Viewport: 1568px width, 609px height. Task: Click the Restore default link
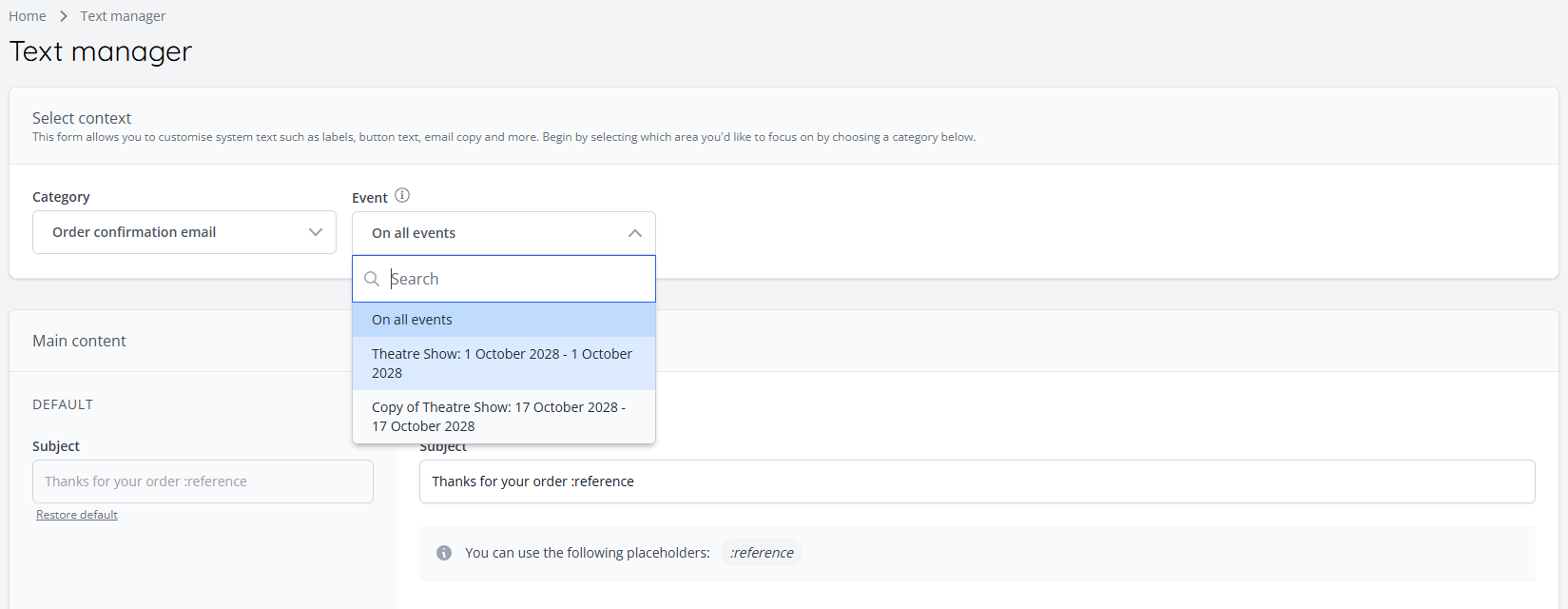77,515
